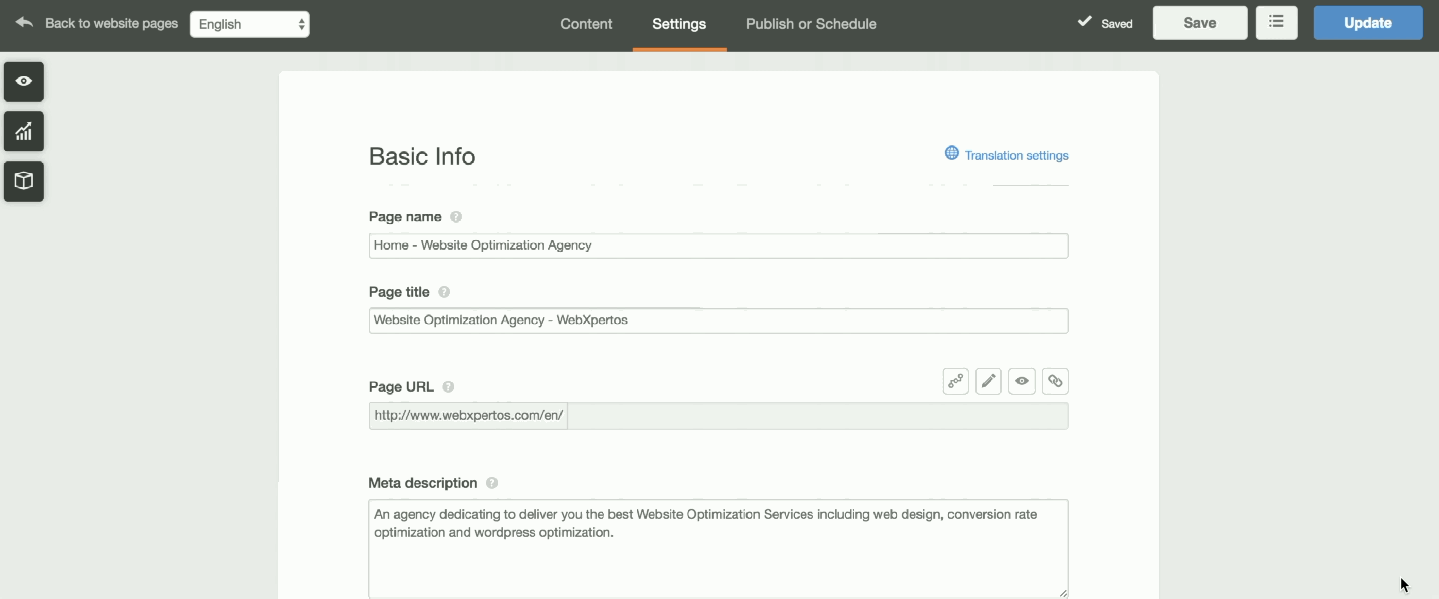
Task: Click the chain link copy icon above Page URL
Action: 1055,381
